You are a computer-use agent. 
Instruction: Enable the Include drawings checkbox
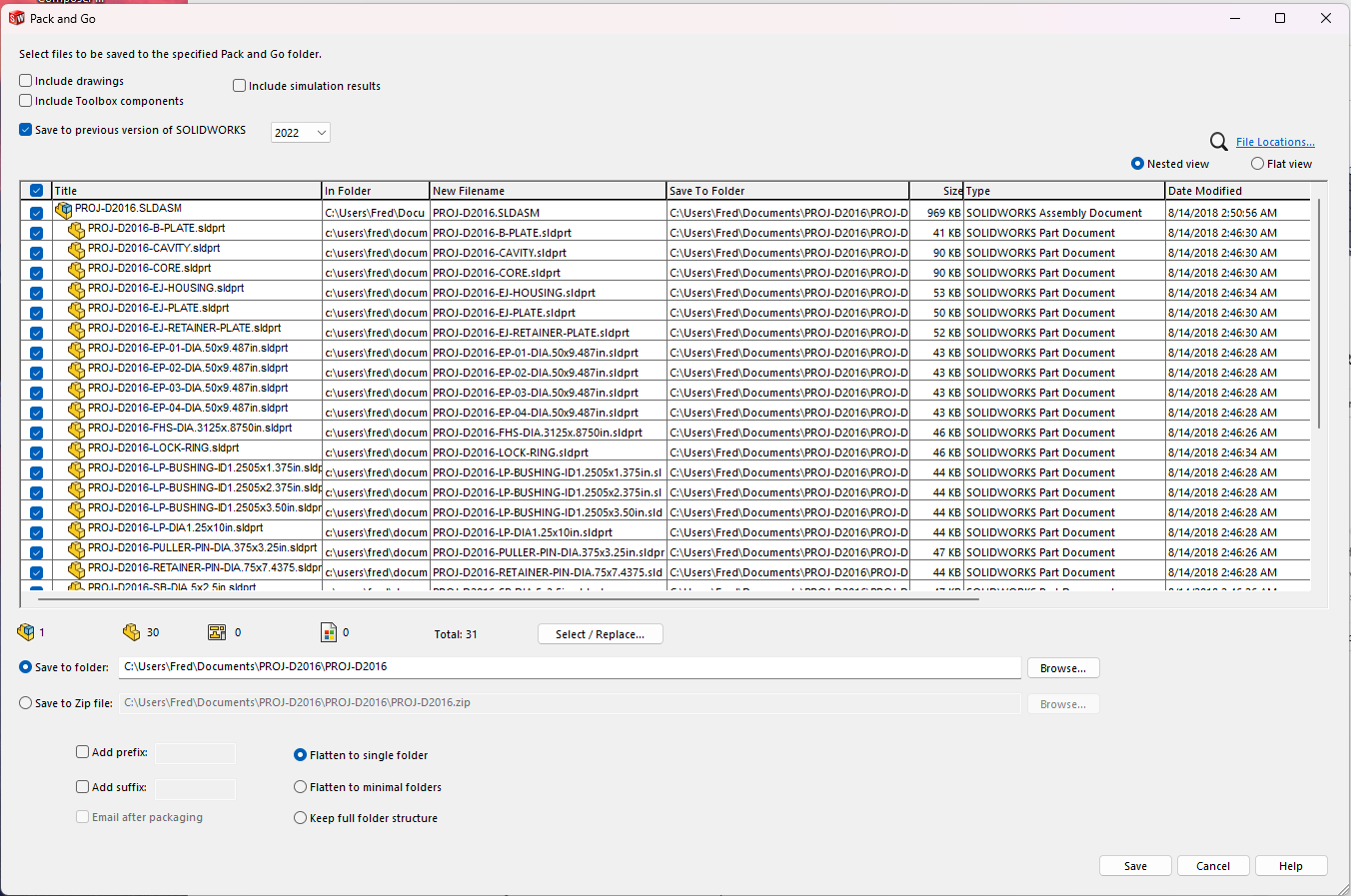click(x=26, y=81)
